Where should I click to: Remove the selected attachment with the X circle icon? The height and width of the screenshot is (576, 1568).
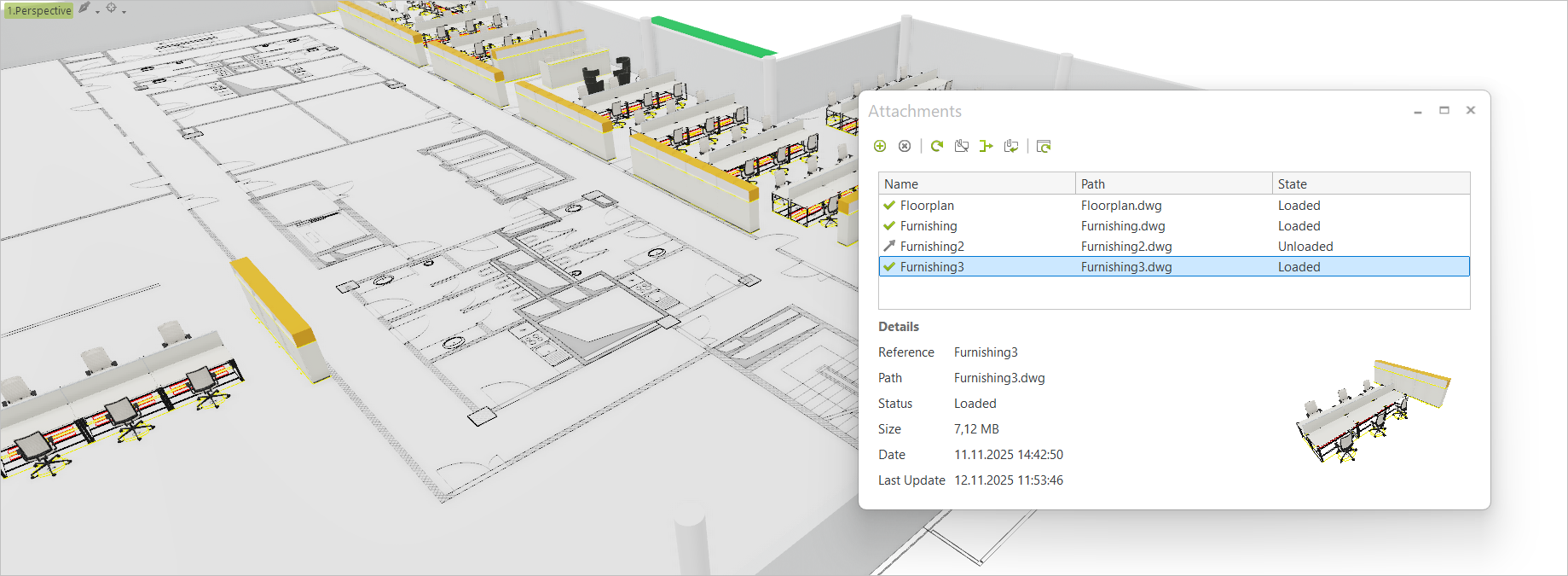point(905,147)
